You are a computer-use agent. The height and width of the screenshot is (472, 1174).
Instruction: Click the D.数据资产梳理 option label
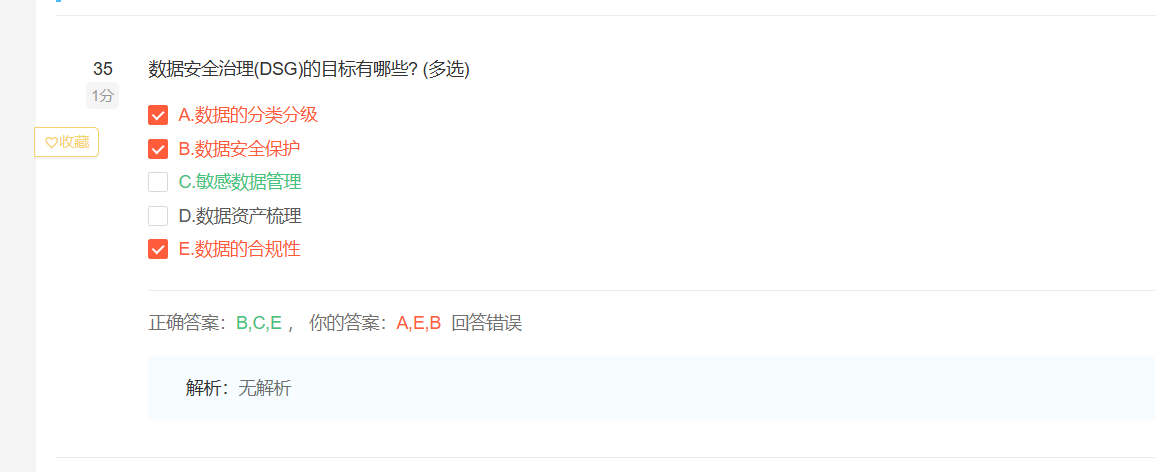pos(240,216)
